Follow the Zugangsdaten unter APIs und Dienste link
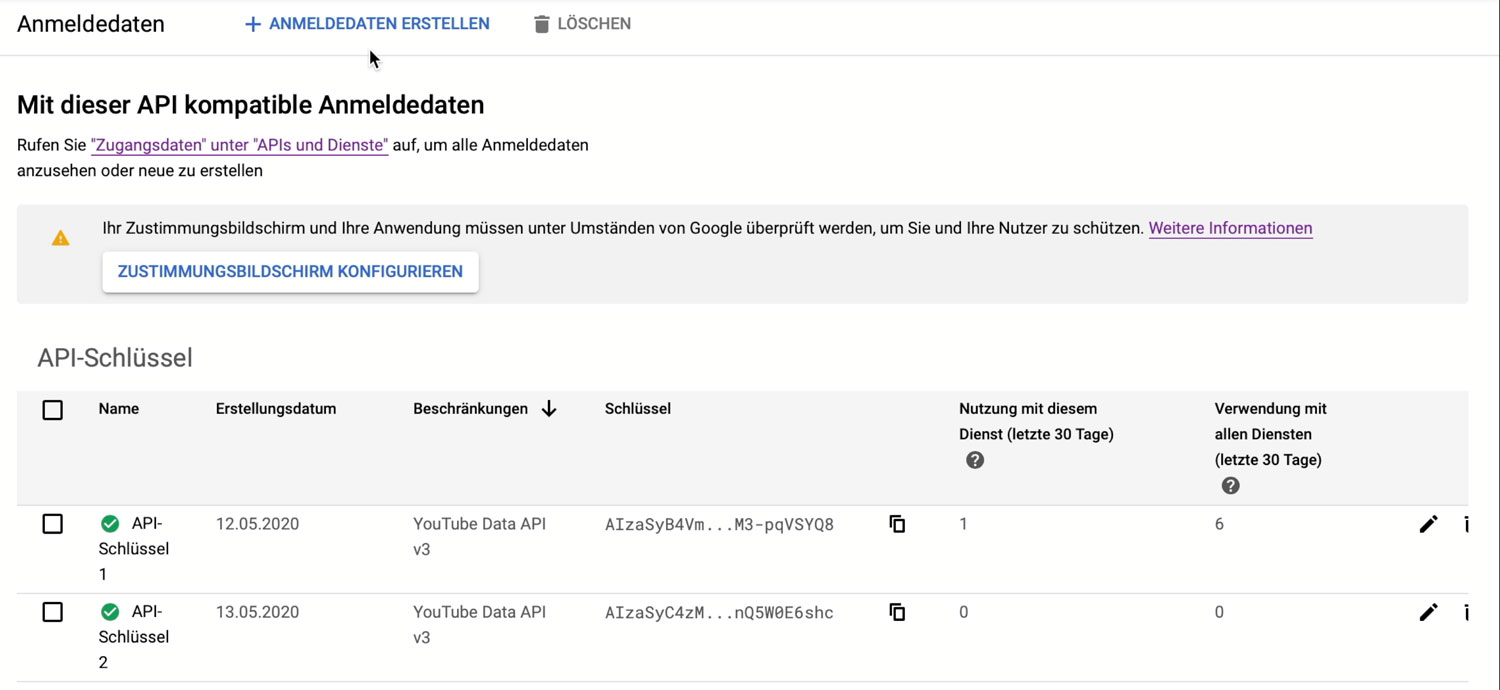This screenshot has width=1500, height=690. (x=239, y=145)
